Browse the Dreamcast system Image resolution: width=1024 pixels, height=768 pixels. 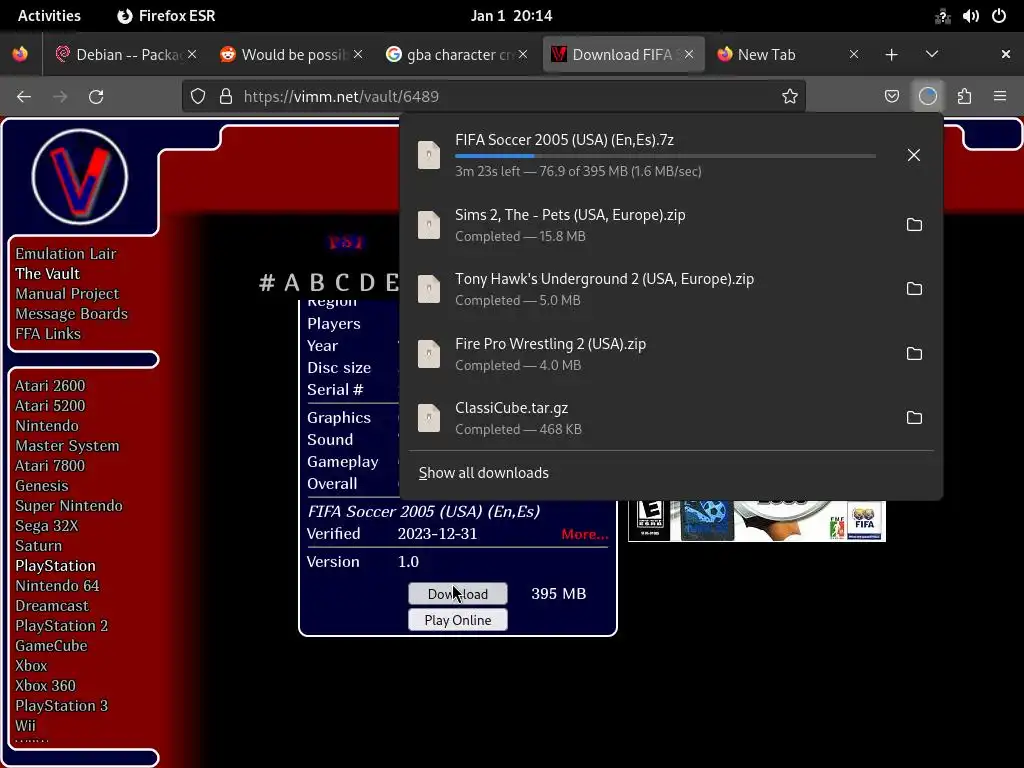52,606
